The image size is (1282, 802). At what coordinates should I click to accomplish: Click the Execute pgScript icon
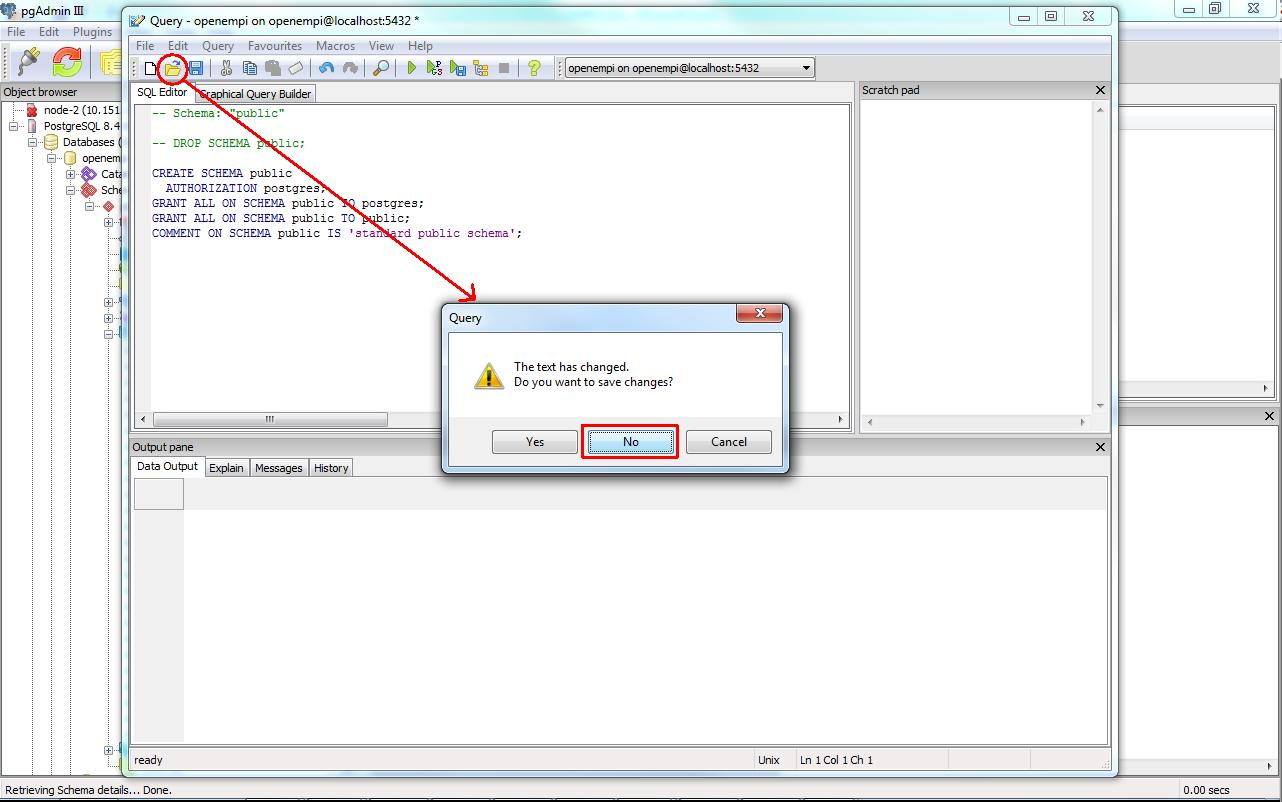point(434,68)
